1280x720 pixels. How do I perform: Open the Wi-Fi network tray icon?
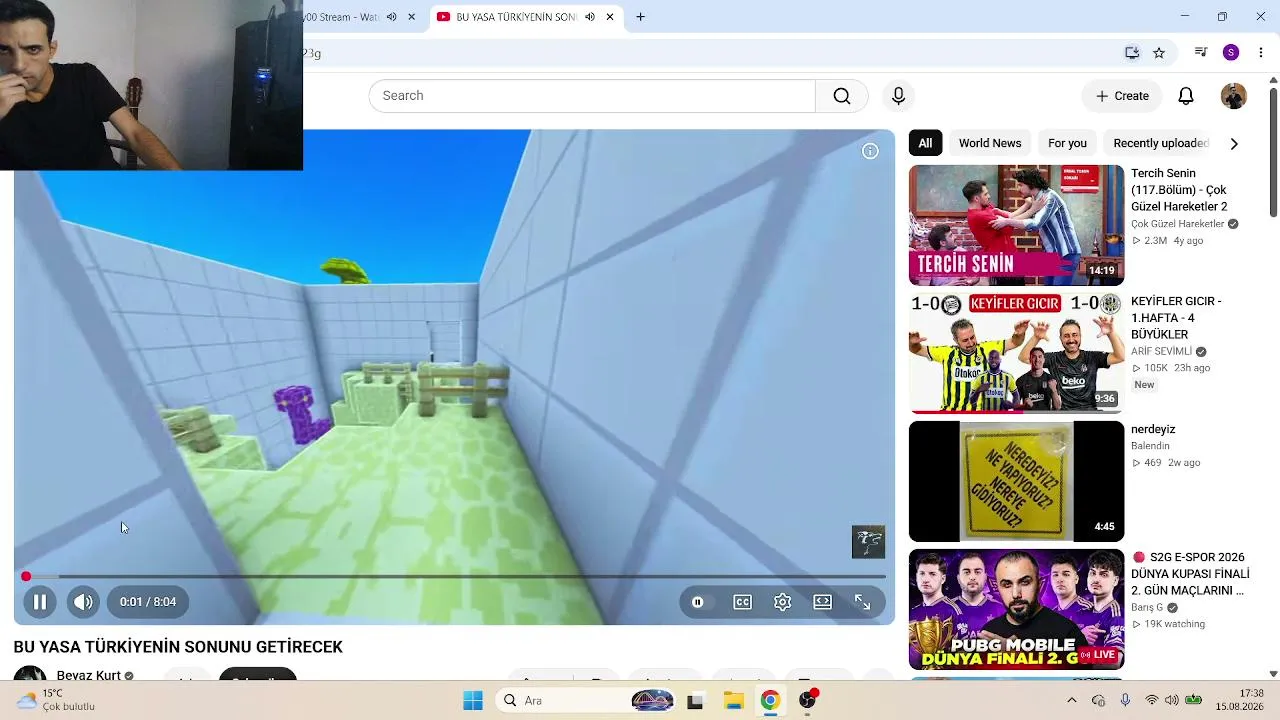coord(1152,700)
